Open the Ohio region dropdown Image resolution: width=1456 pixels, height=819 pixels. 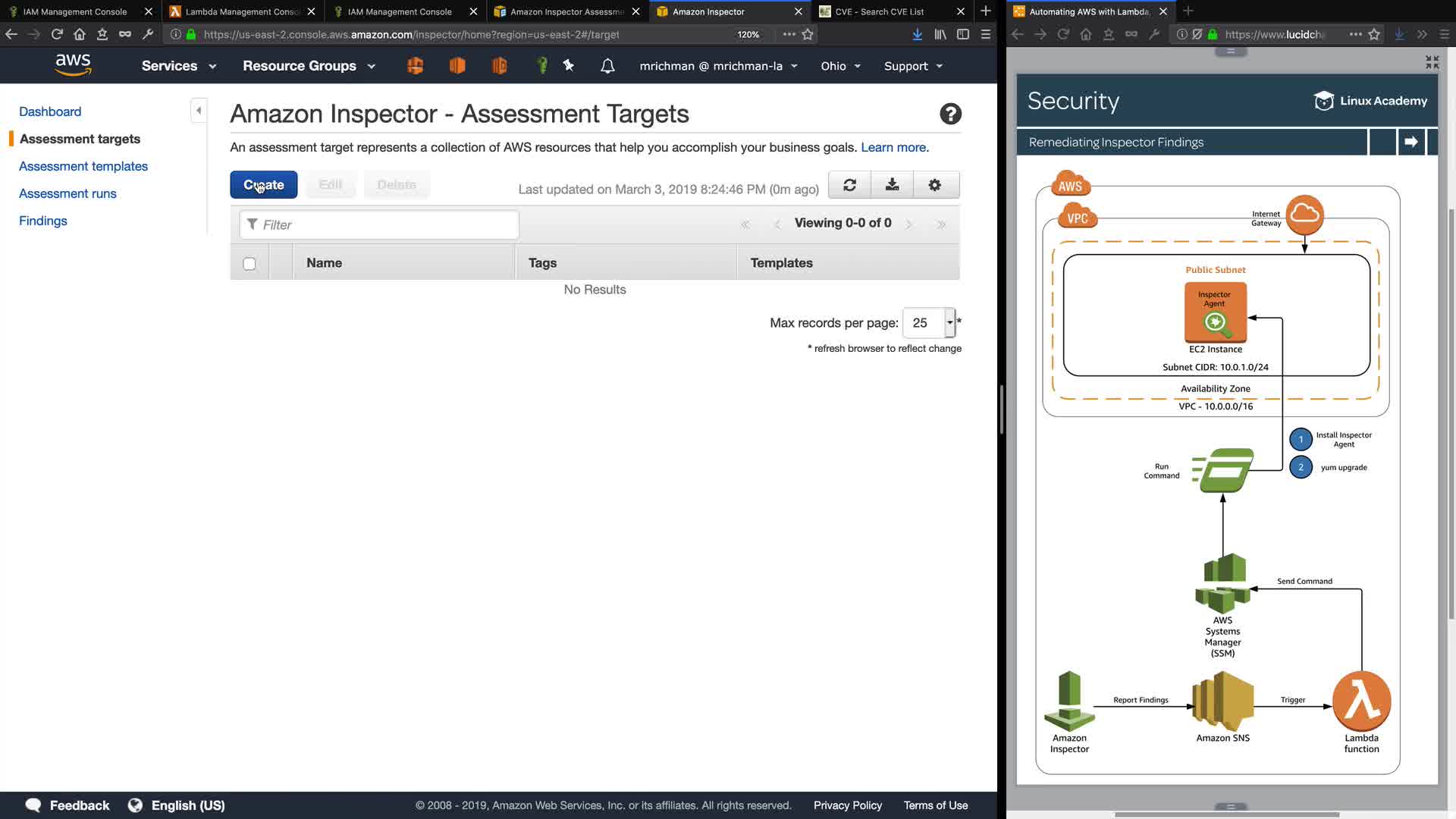(840, 66)
